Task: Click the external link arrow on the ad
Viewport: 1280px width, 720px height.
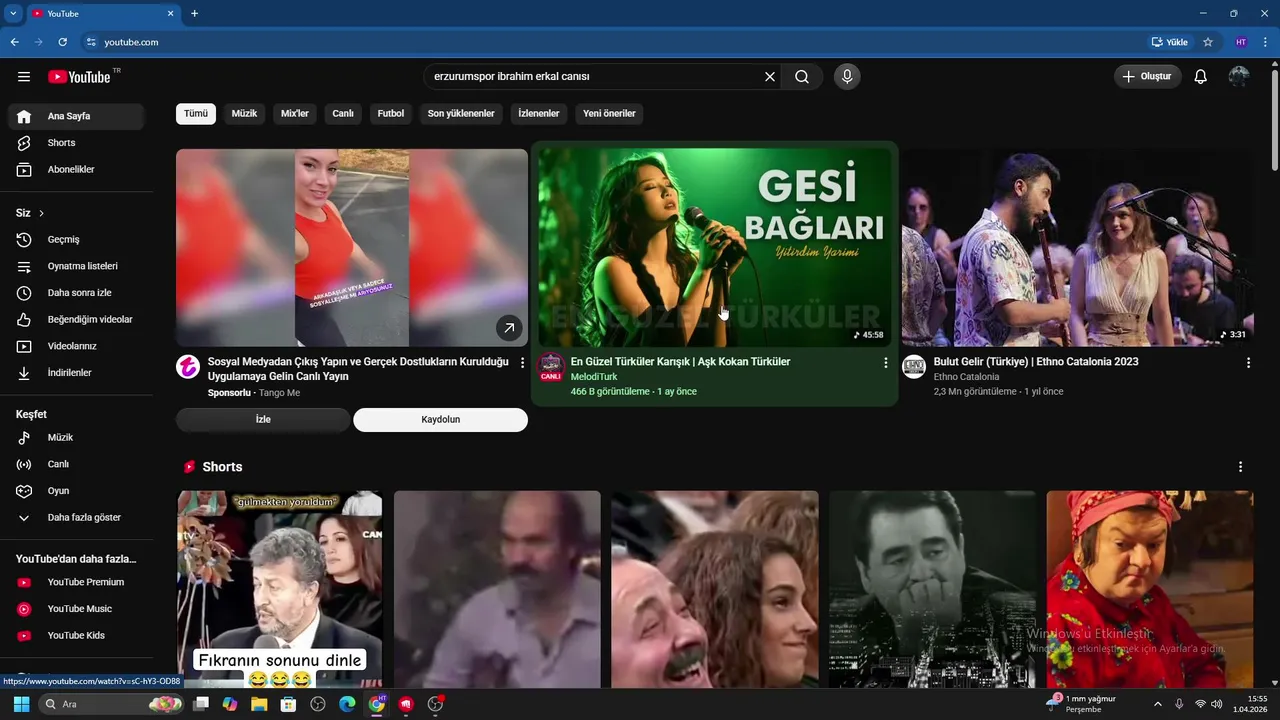Action: coord(509,328)
